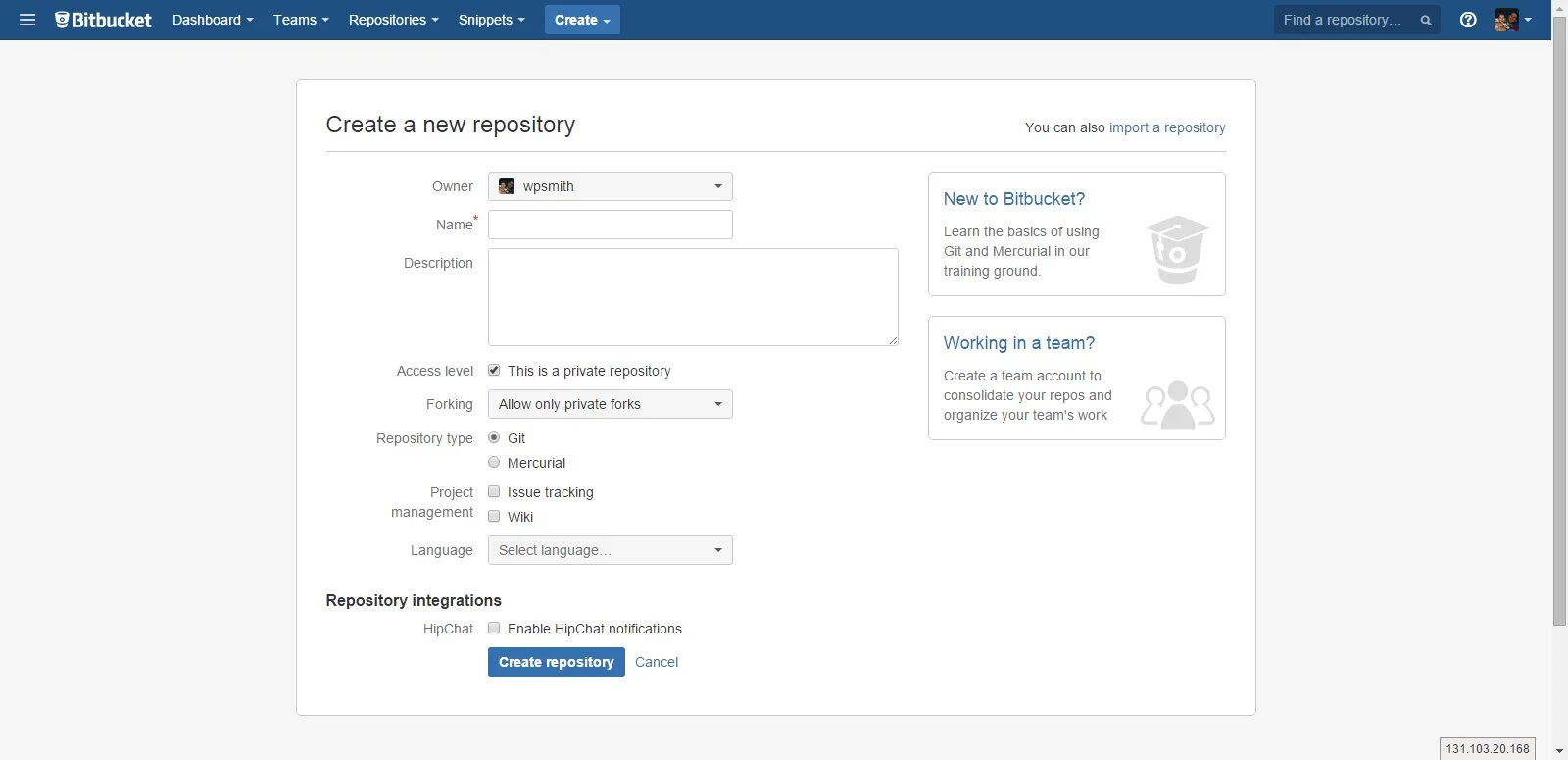Click the Create repository button

[x=556, y=662]
